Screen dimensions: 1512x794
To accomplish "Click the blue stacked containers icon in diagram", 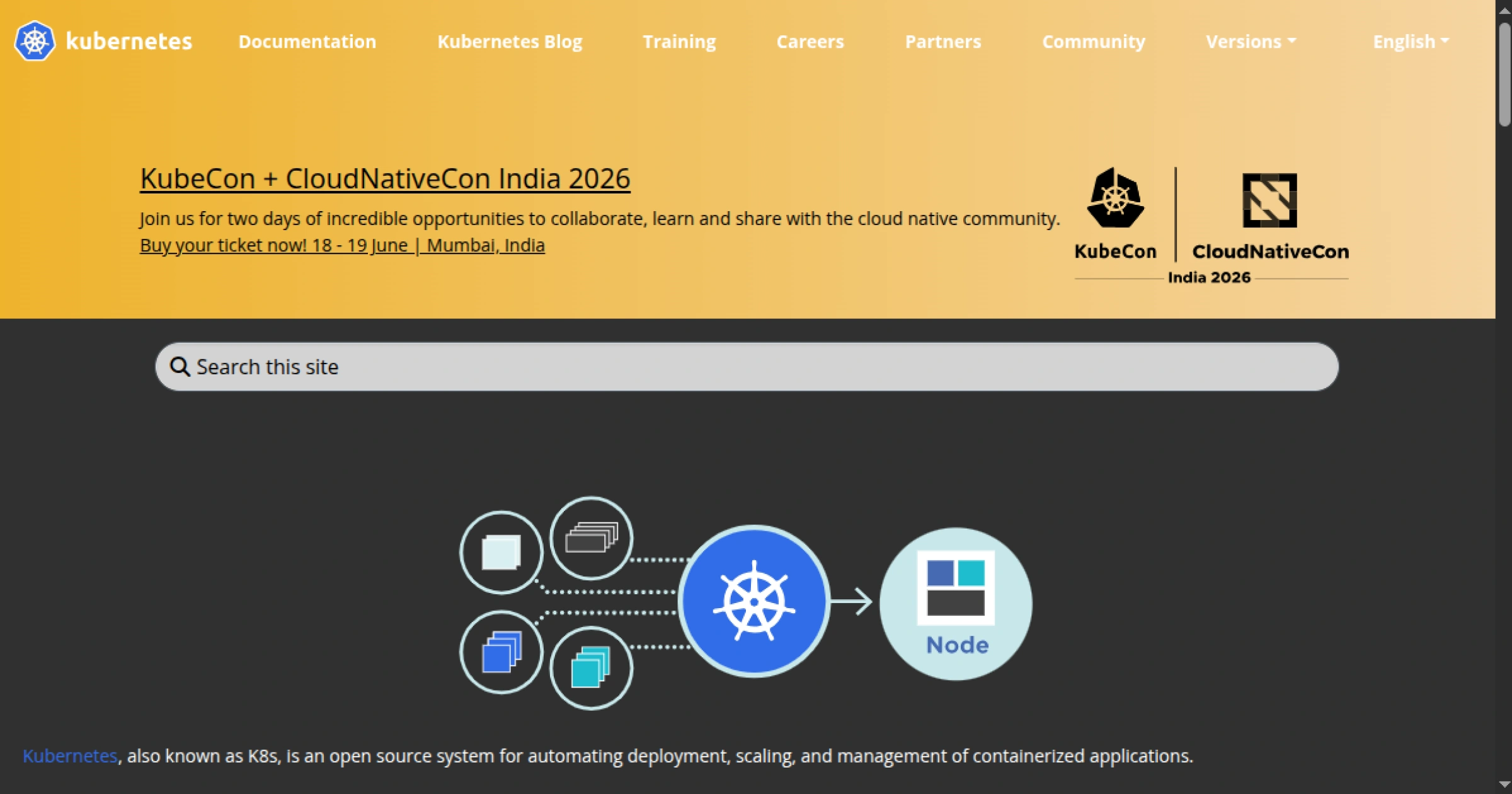I will [501, 652].
